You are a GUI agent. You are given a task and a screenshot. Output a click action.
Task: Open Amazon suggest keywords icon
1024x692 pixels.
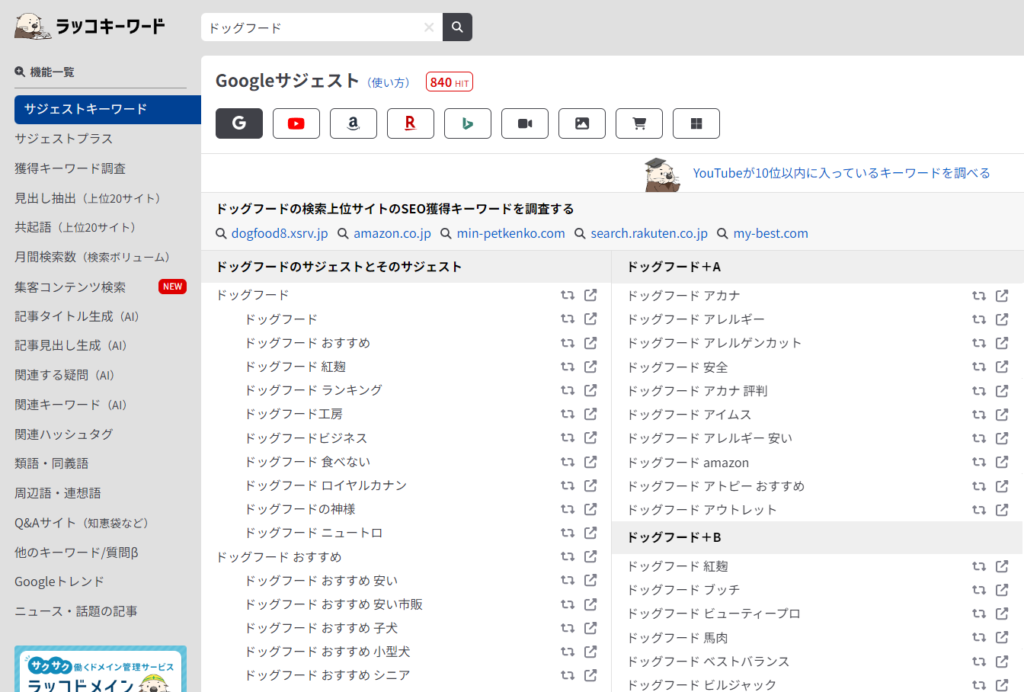click(x=353, y=123)
